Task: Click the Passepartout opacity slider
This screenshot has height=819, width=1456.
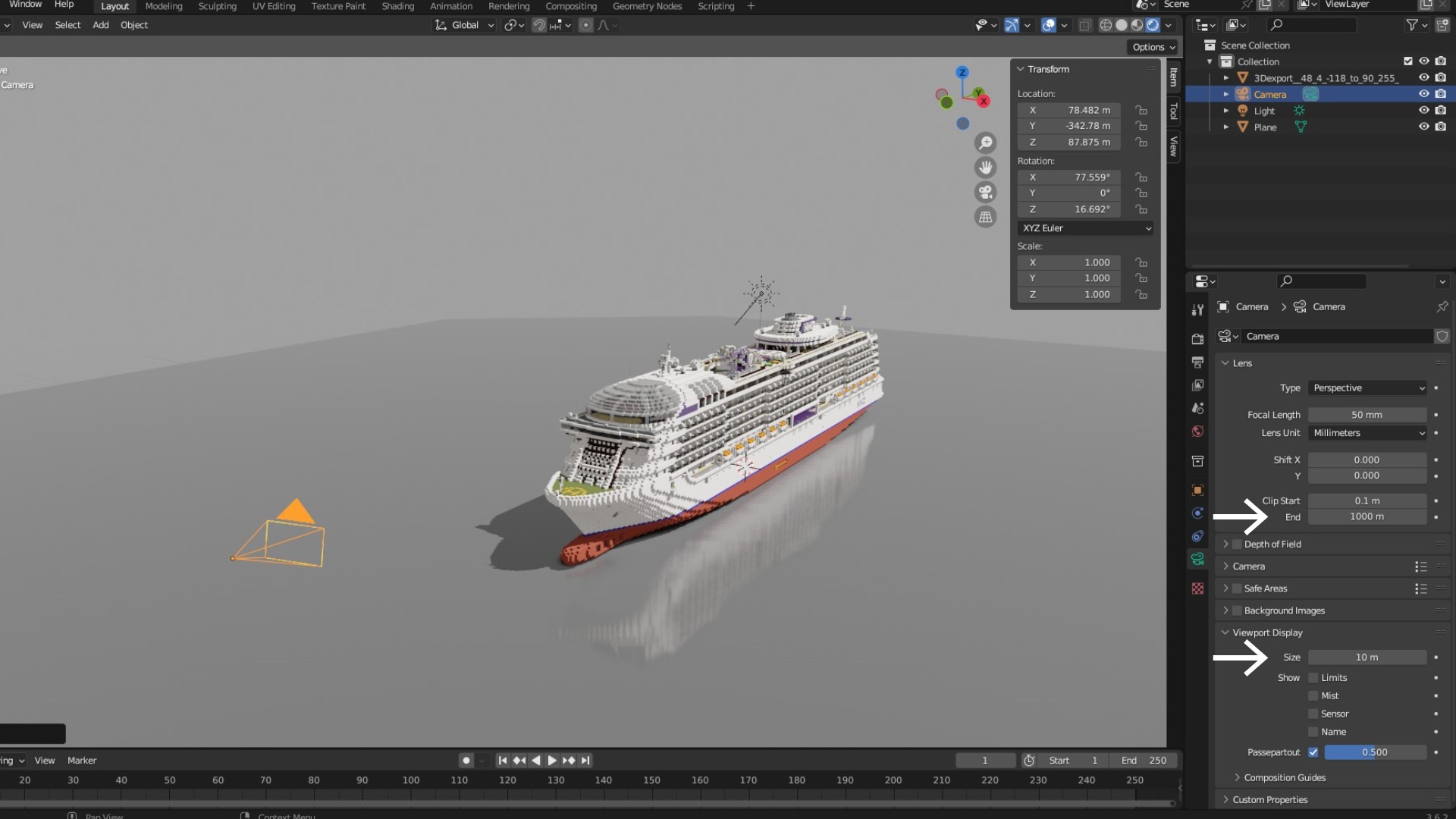Action: [1374, 752]
